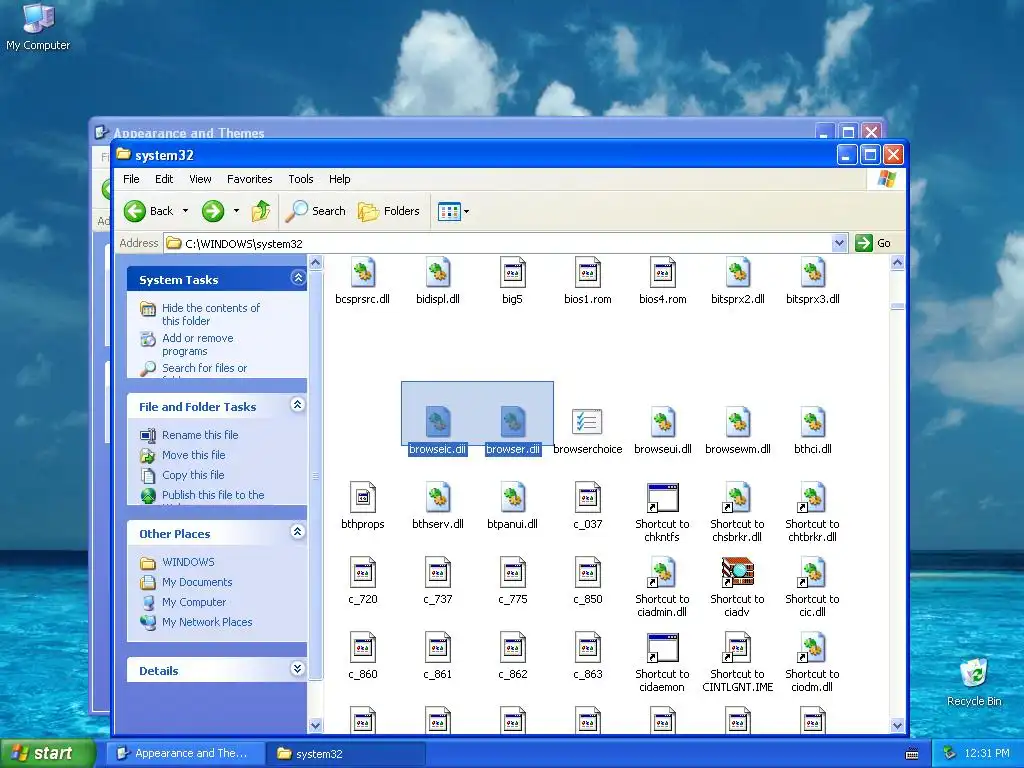Select the bios4.rom file icon
Viewport: 1024px width, 768px height.
663,272
